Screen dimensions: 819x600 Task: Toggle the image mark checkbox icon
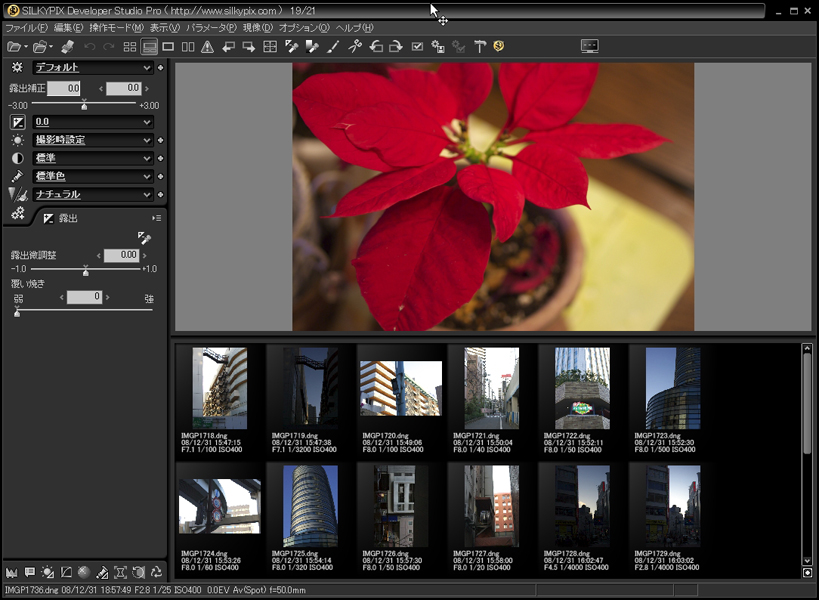tap(418, 46)
